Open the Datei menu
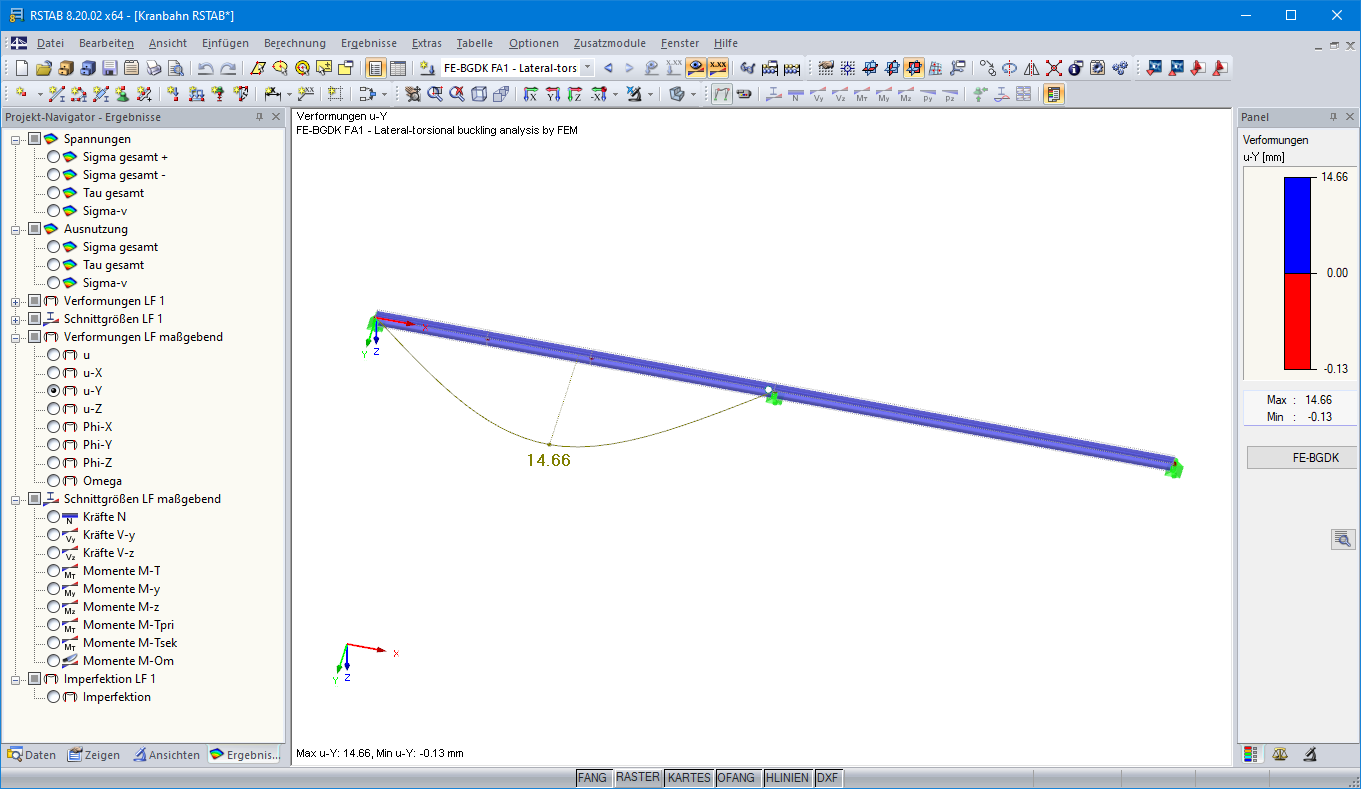 [50, 43]
